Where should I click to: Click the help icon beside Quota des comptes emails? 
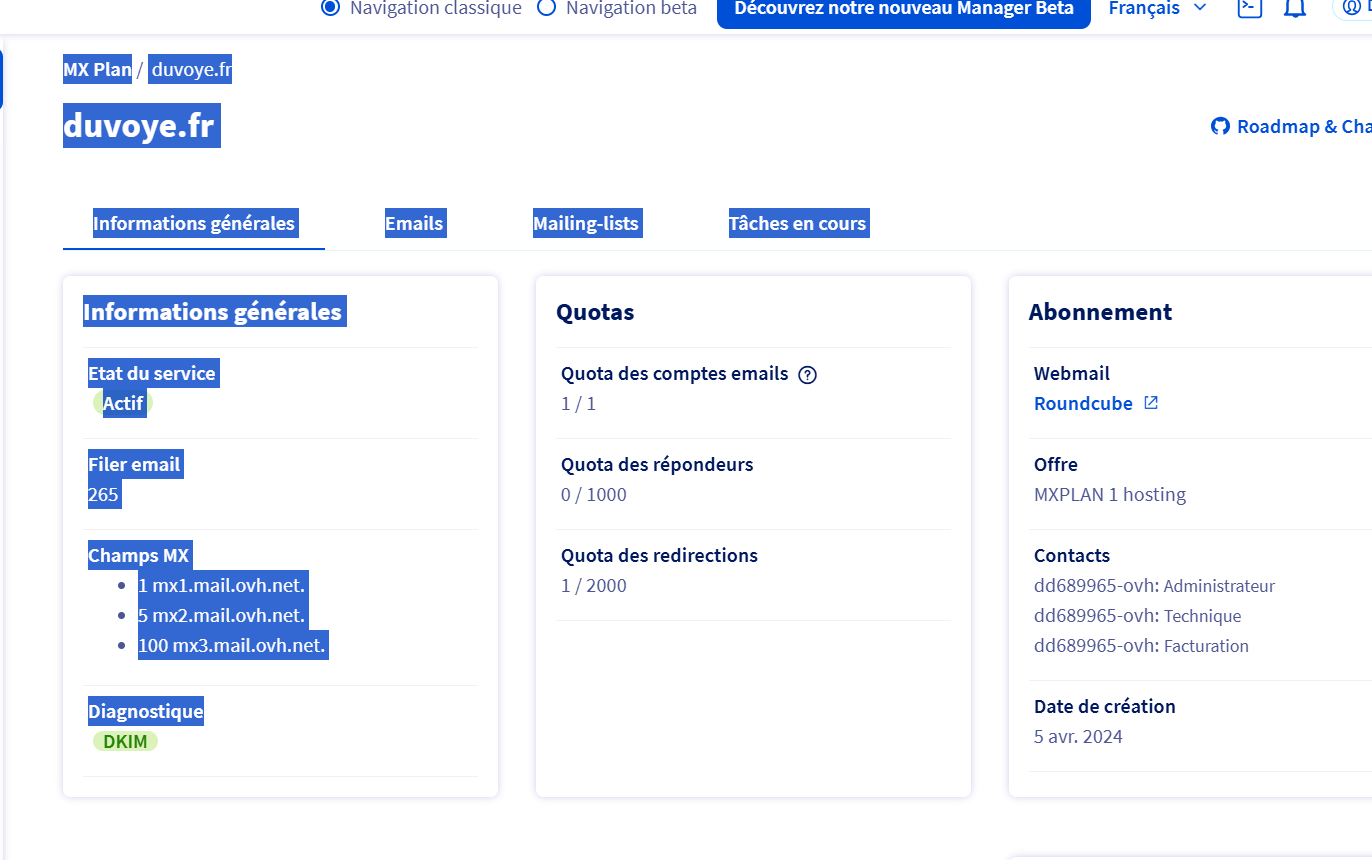(808, 375)
